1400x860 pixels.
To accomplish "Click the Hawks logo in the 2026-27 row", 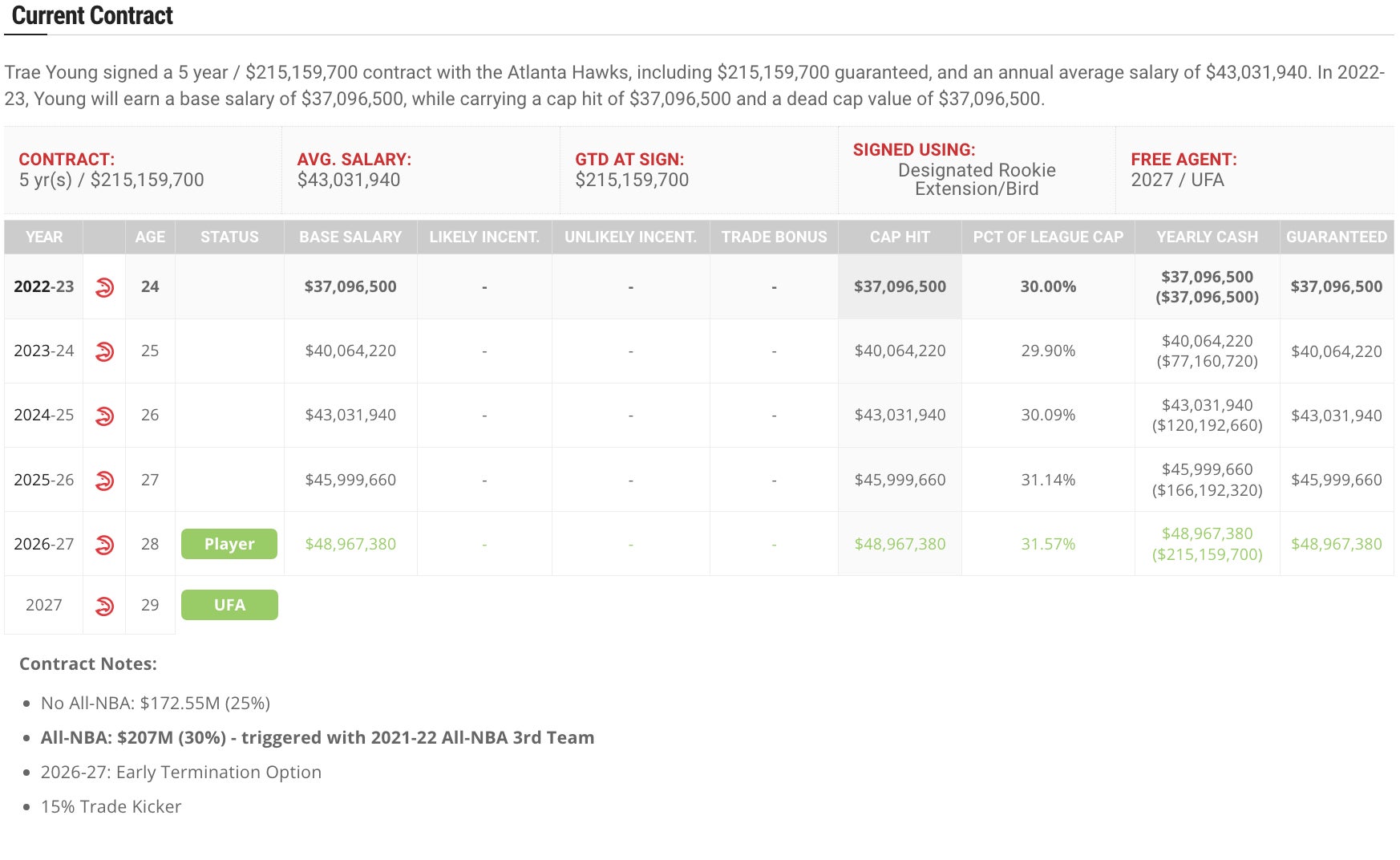I will tap(104, 545).
